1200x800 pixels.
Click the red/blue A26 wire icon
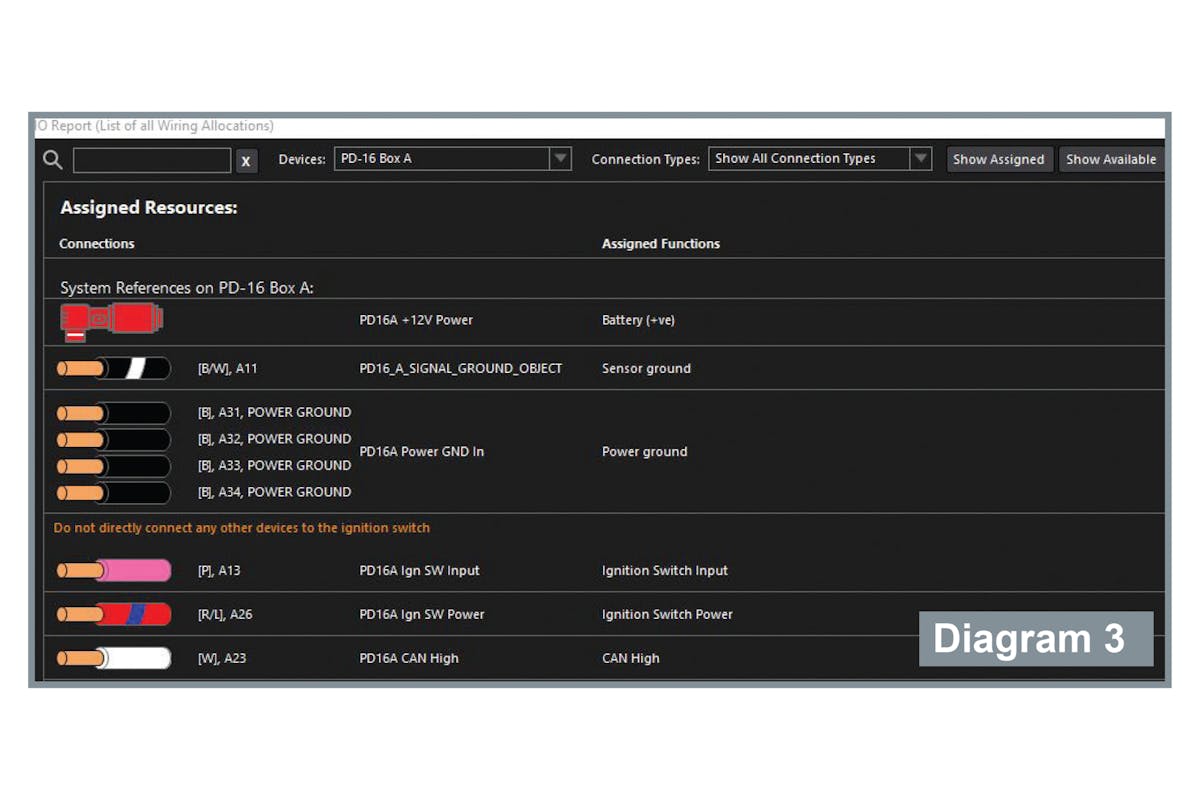point(113,615)
